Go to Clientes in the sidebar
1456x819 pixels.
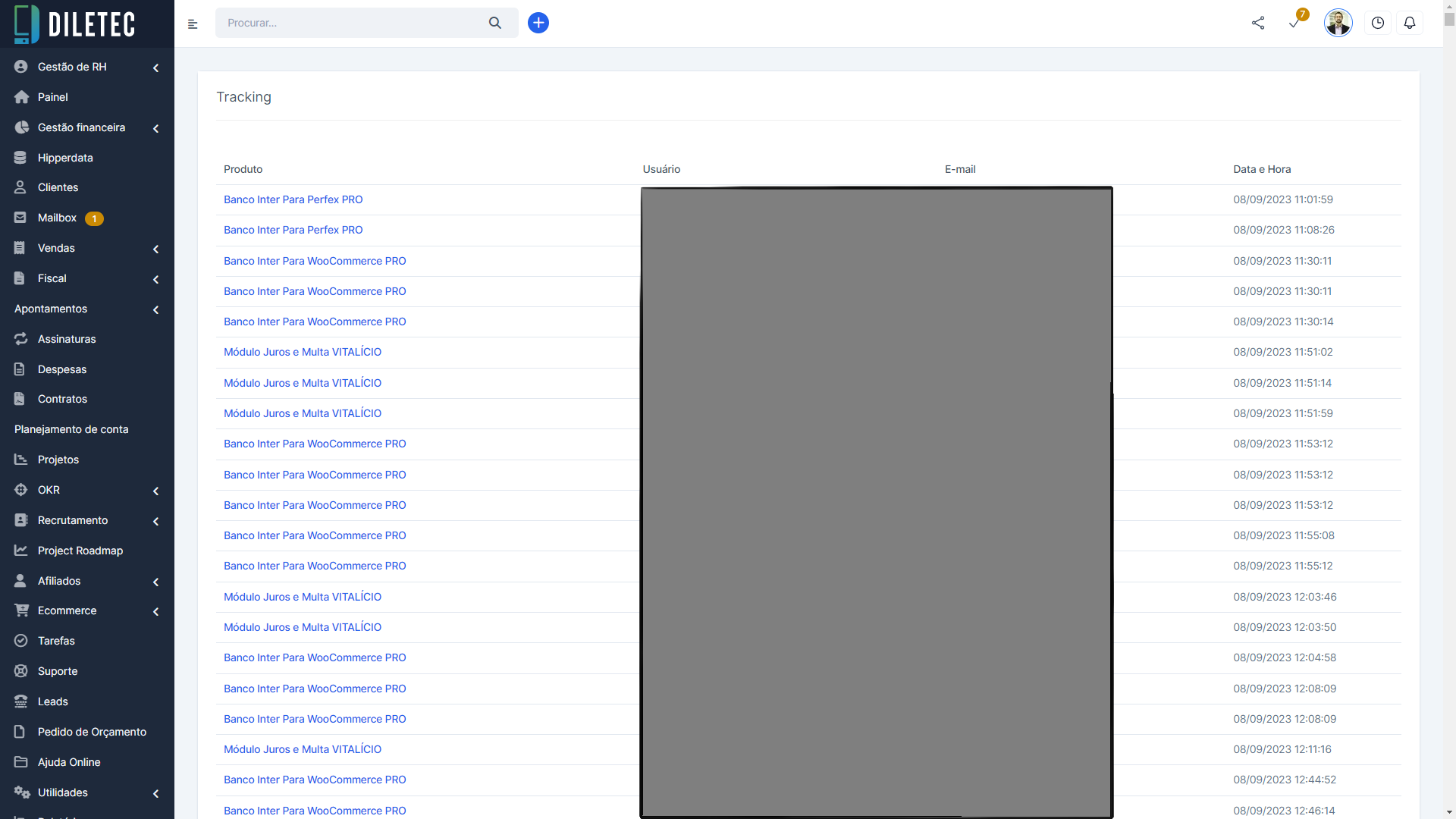coord(58,187)
